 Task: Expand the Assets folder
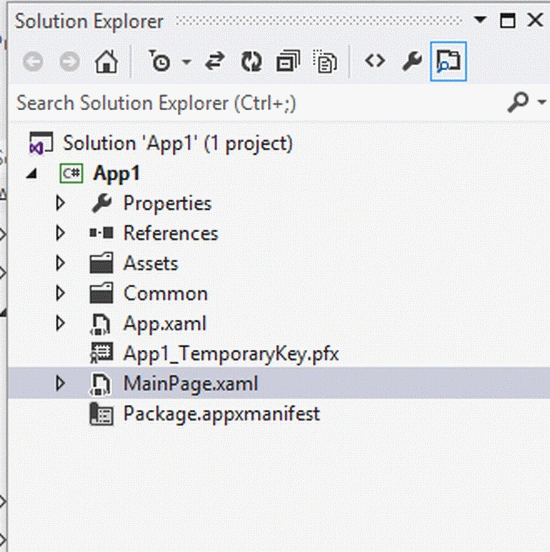click(x=60, y=263)
